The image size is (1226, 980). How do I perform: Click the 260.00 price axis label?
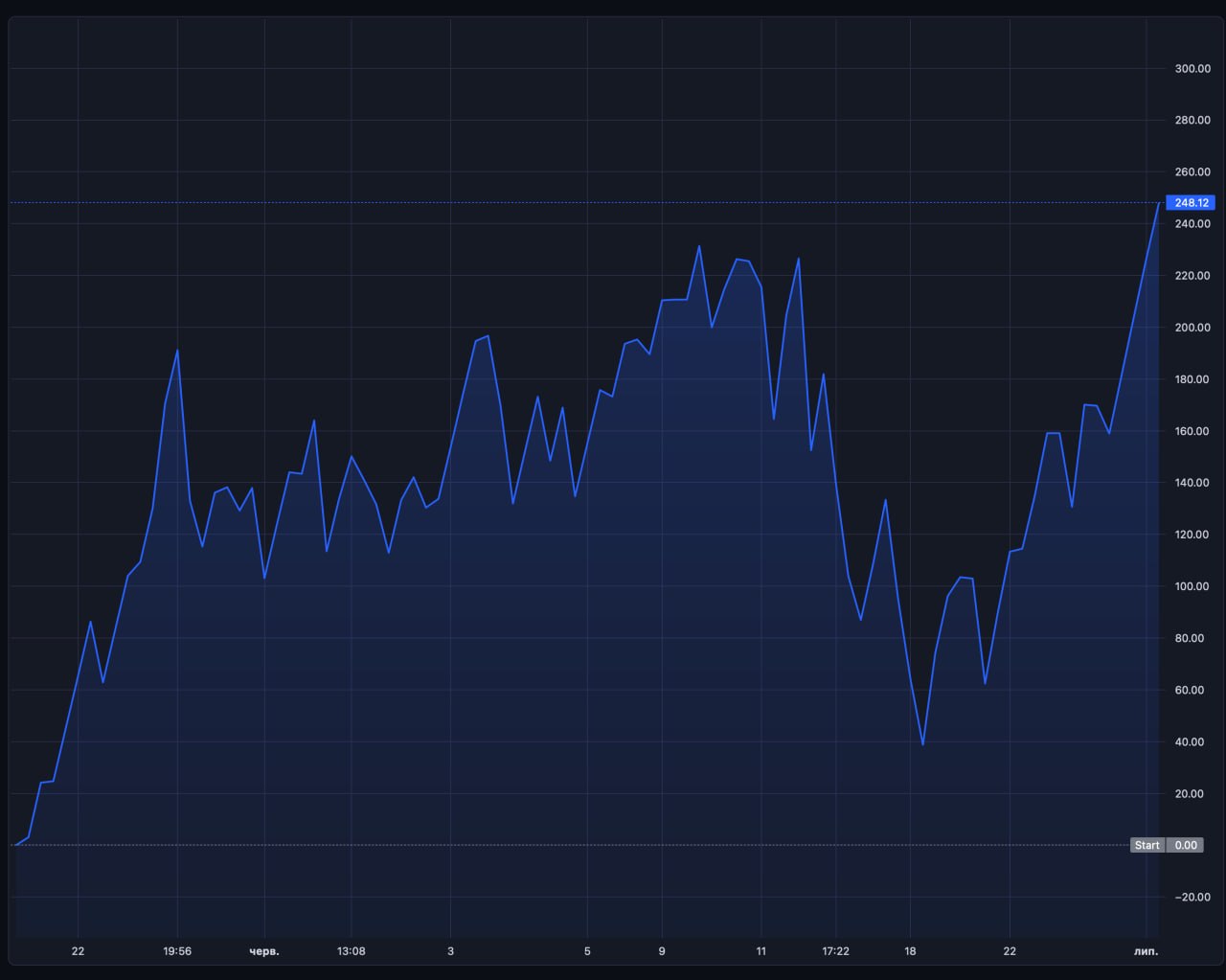coord(1192,172)
